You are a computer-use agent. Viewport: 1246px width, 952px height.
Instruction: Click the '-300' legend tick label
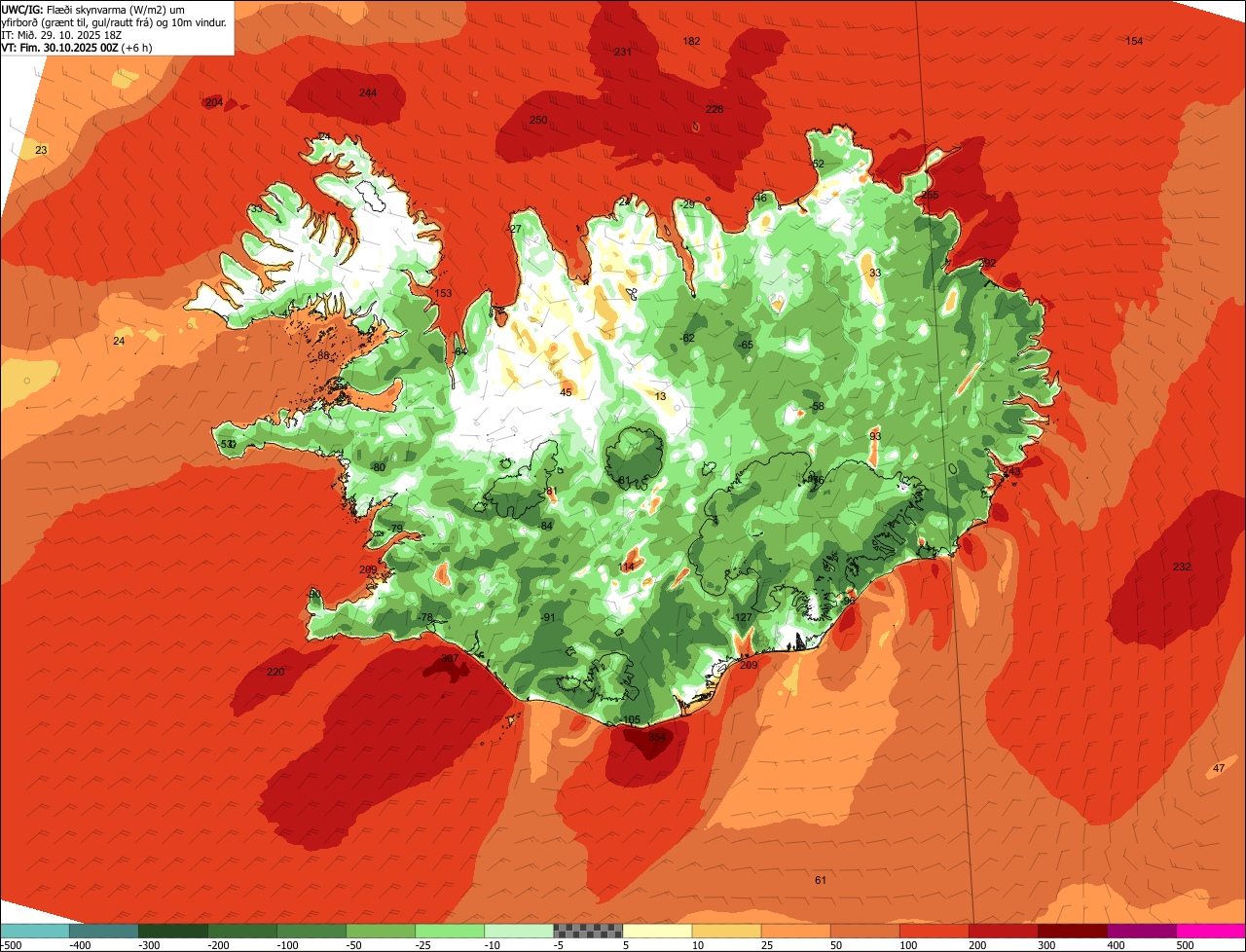pyautogui.click(x=148, y=944)
